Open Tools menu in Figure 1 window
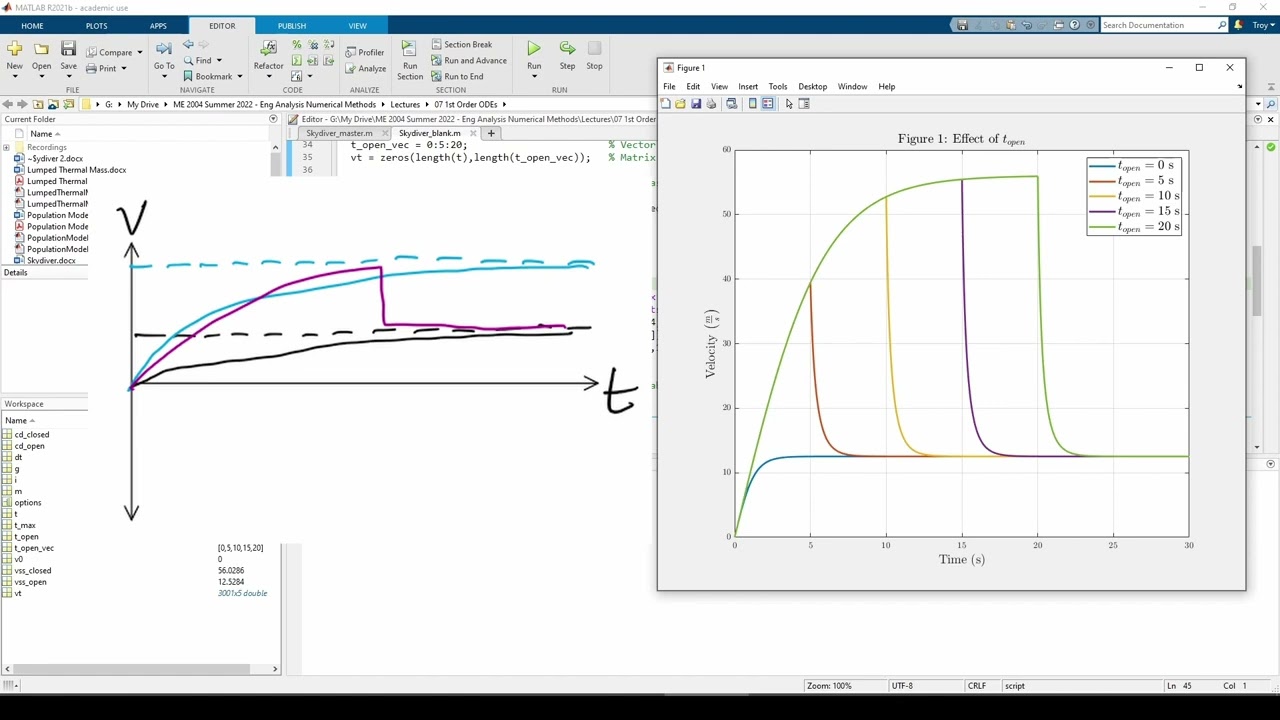Viewport: 1280px width, 720px height. click(x=777, y=87)
